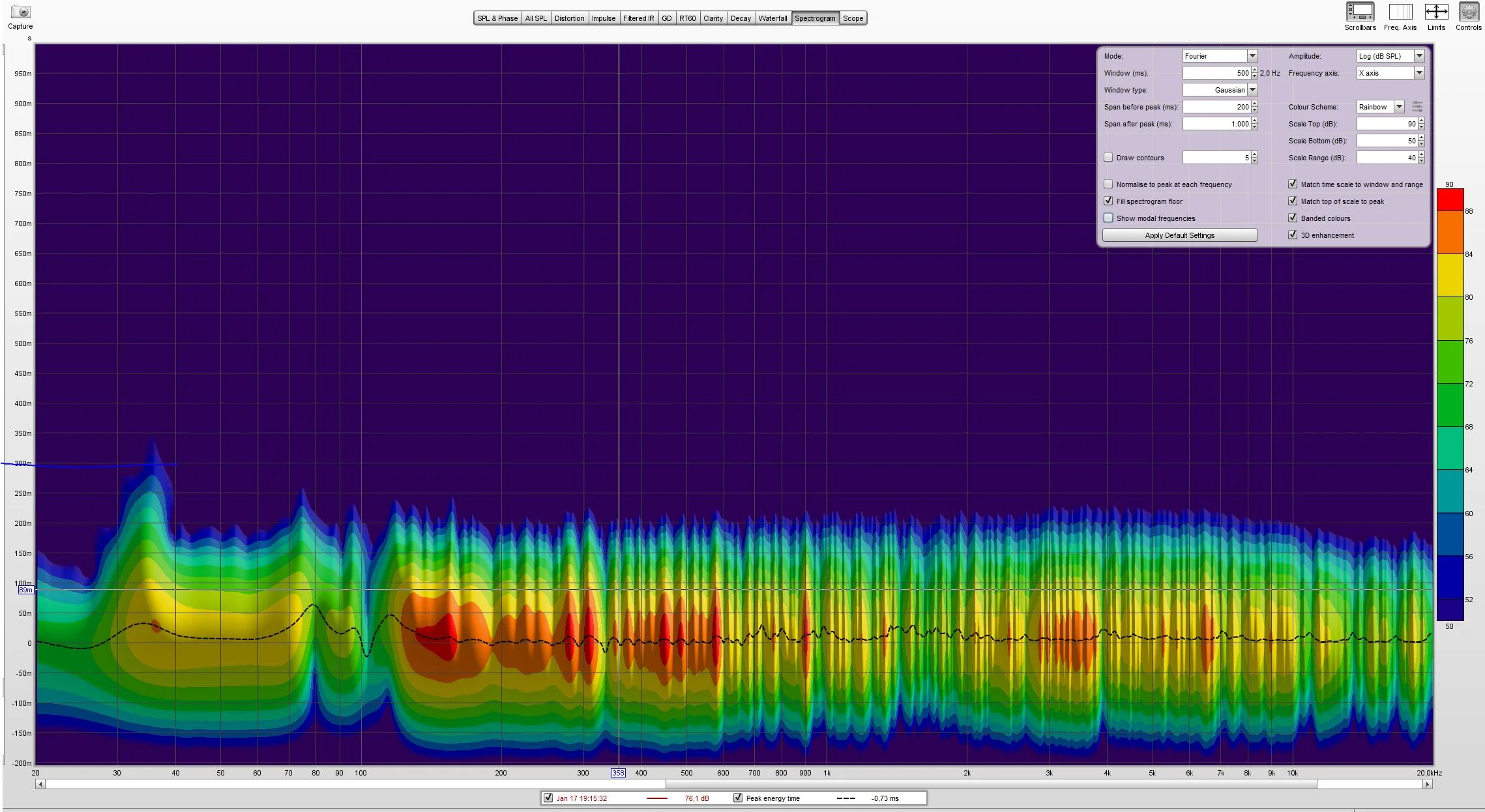Open the Distortion tab

coord(569,18)
